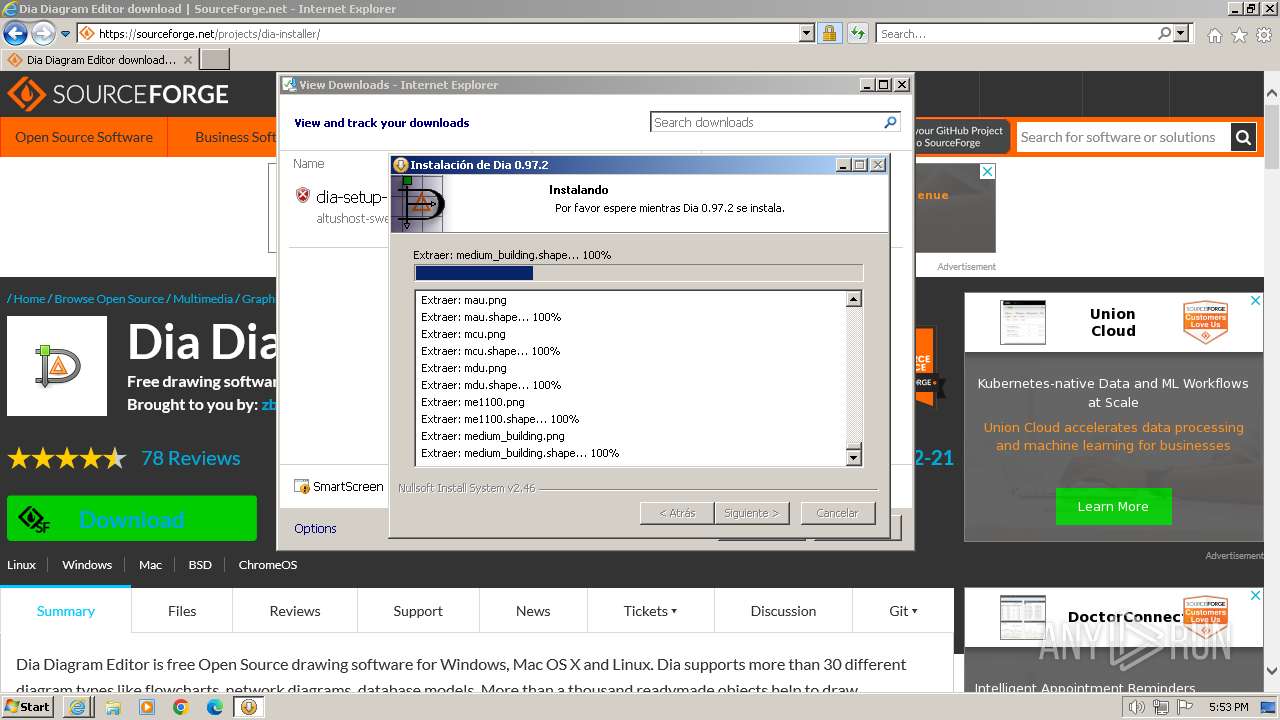Screen dimensions: 1280x720
Task: Open the Home icon in browser
Action: [1214, 35]
